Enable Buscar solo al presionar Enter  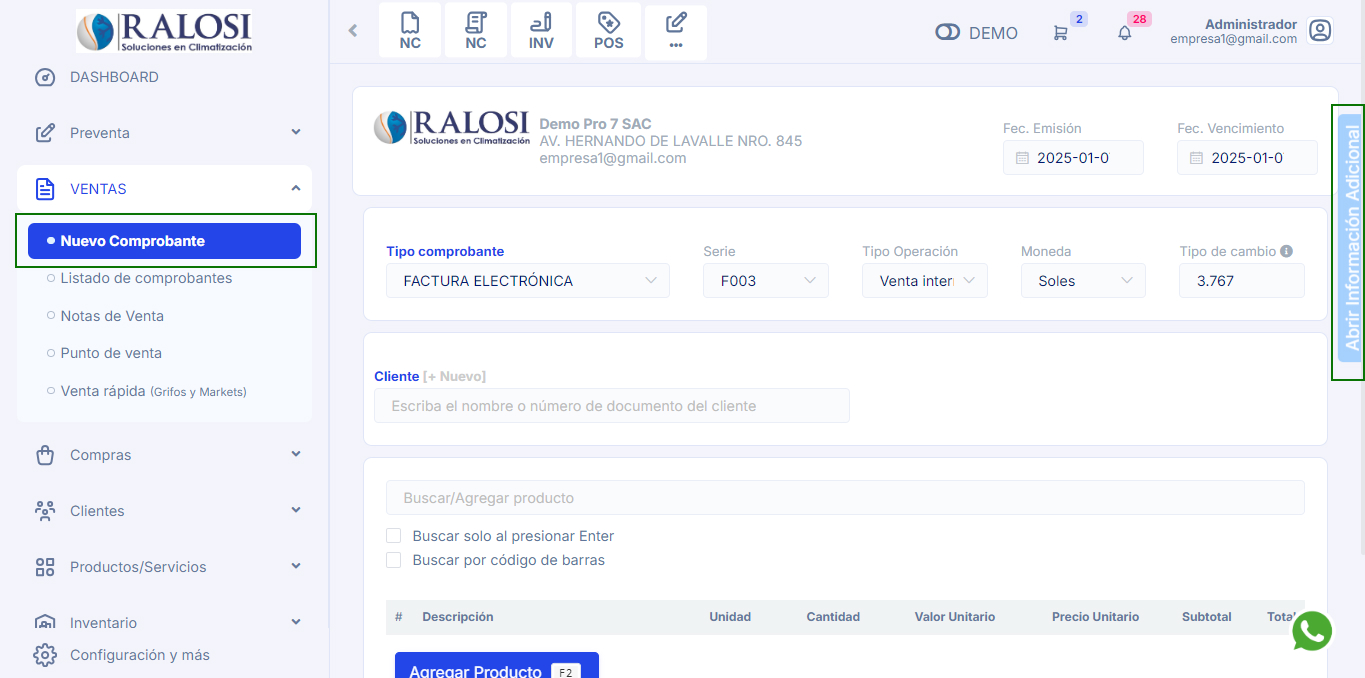tap(394, 536)
